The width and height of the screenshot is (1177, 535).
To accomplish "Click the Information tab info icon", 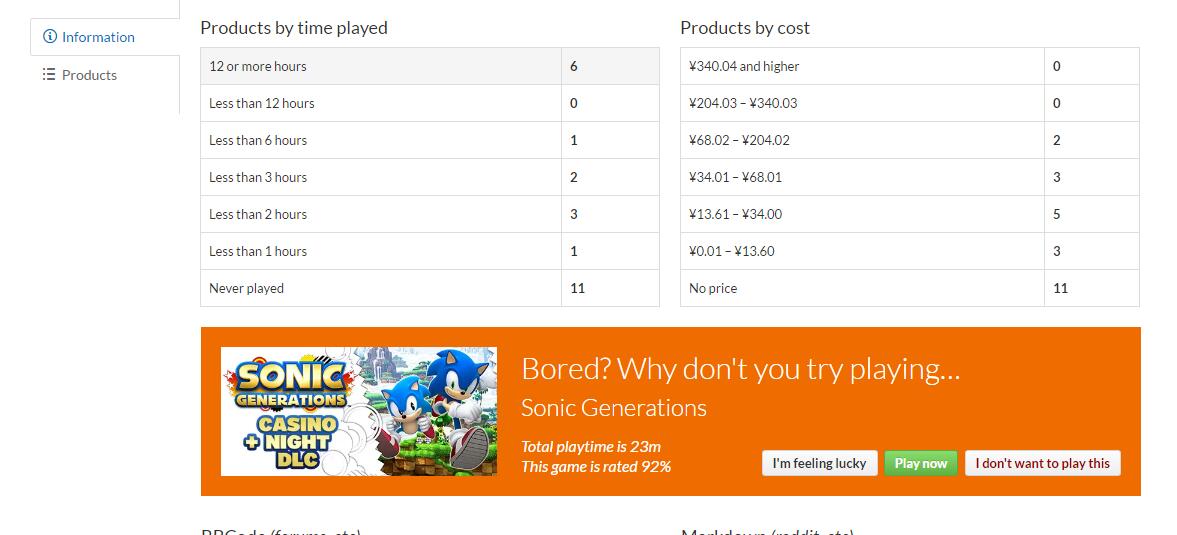I will coord(50,37).
